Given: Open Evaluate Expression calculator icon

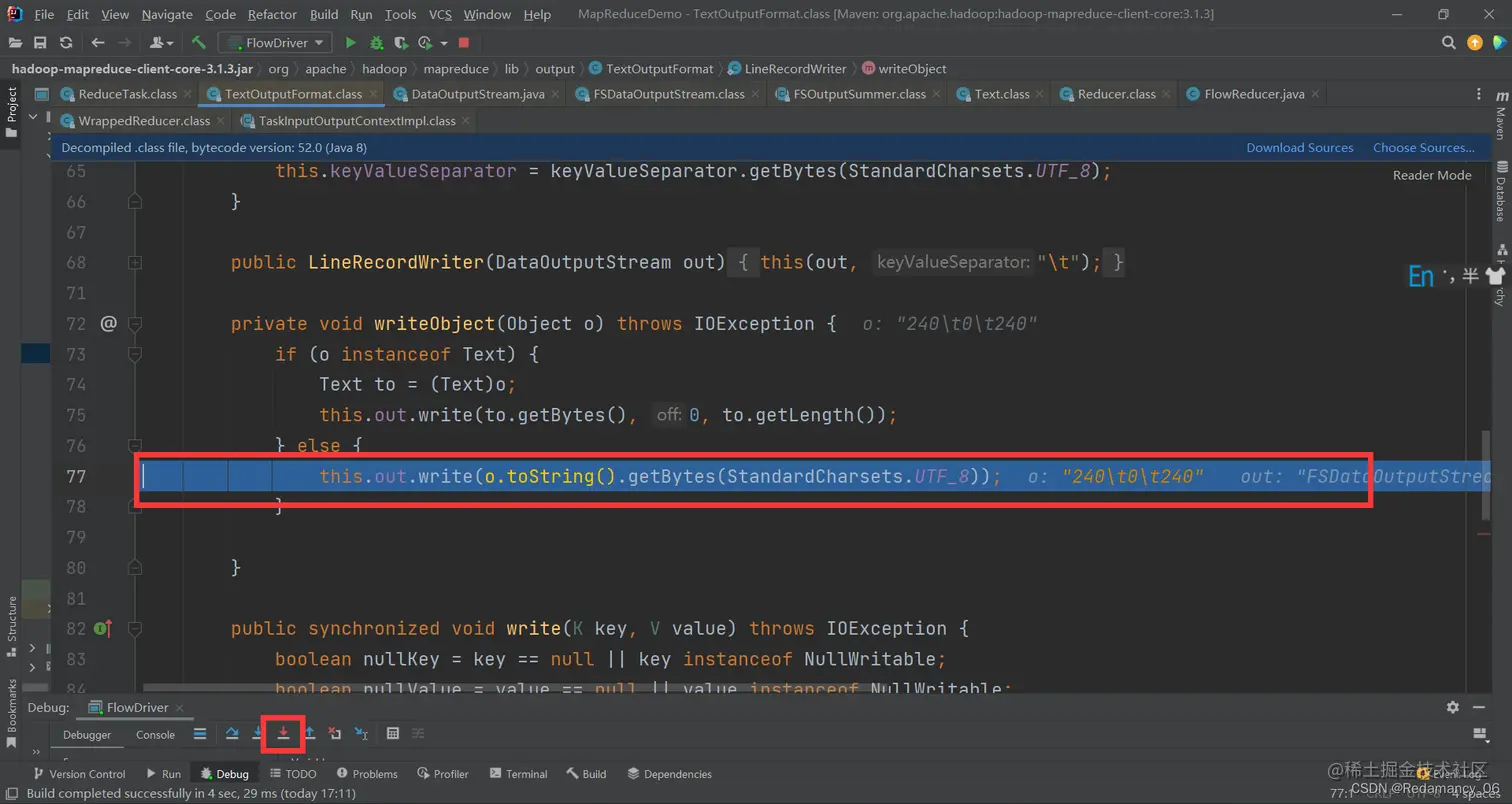Looking at the screenshot, I should point(393,734).
